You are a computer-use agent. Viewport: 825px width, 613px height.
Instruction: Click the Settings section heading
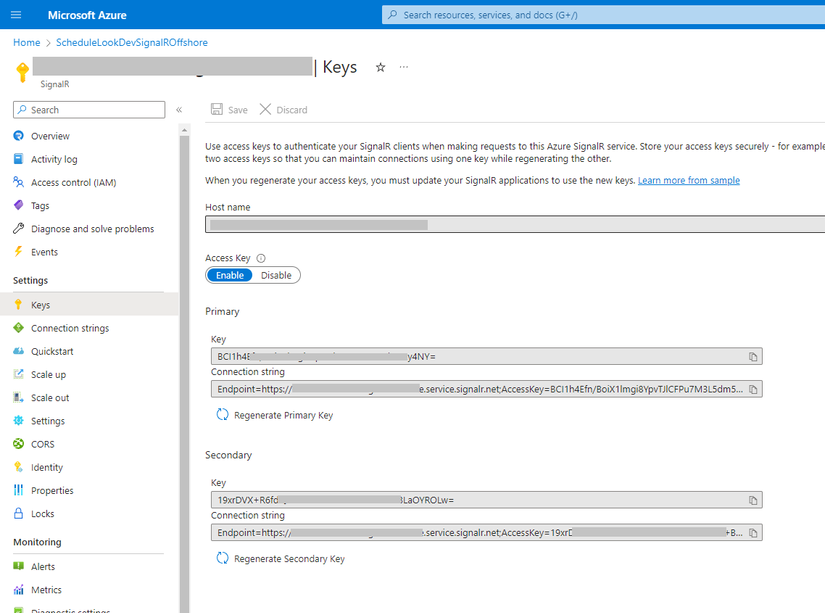[31, 280]
